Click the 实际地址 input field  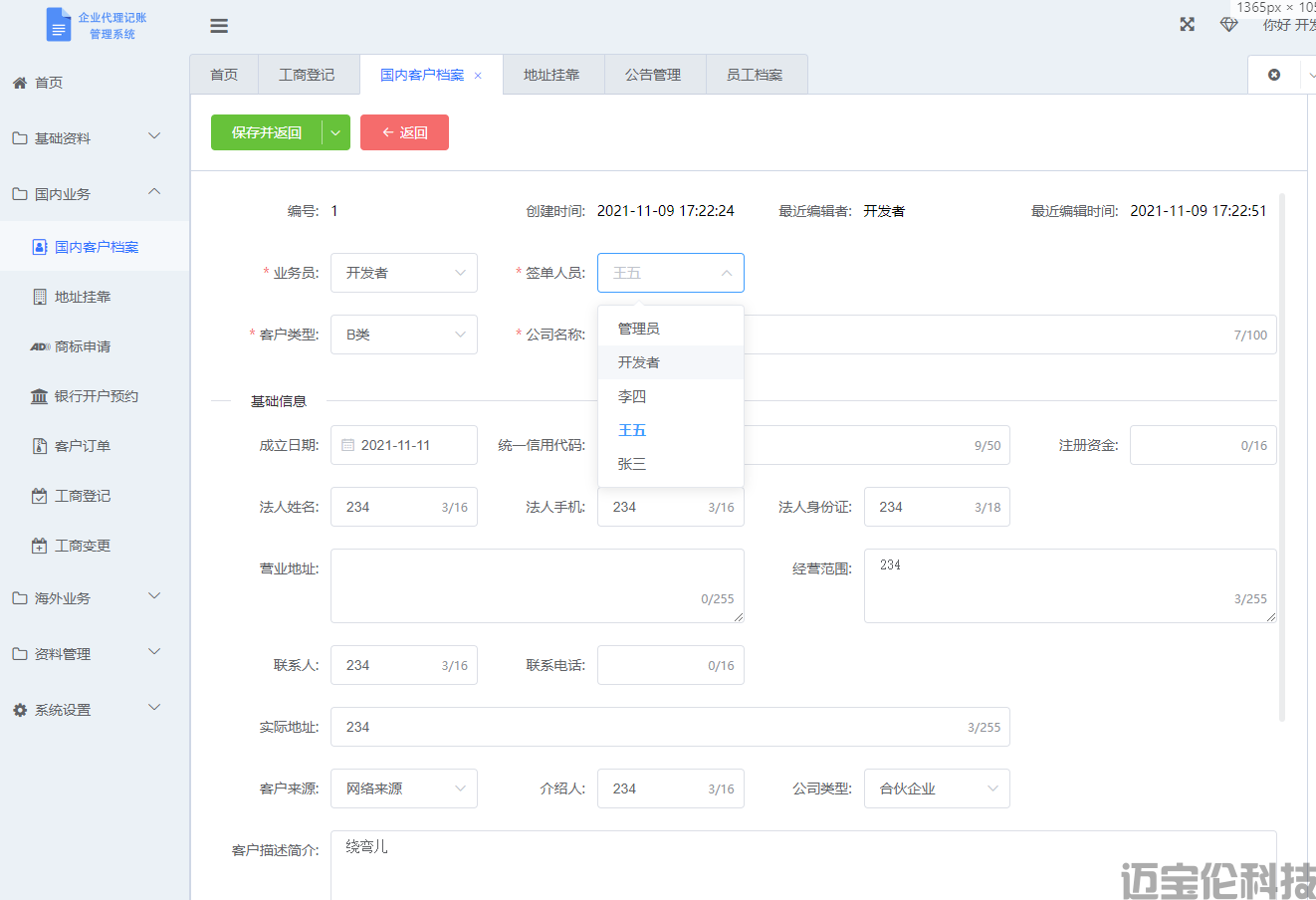click(670, 727)
